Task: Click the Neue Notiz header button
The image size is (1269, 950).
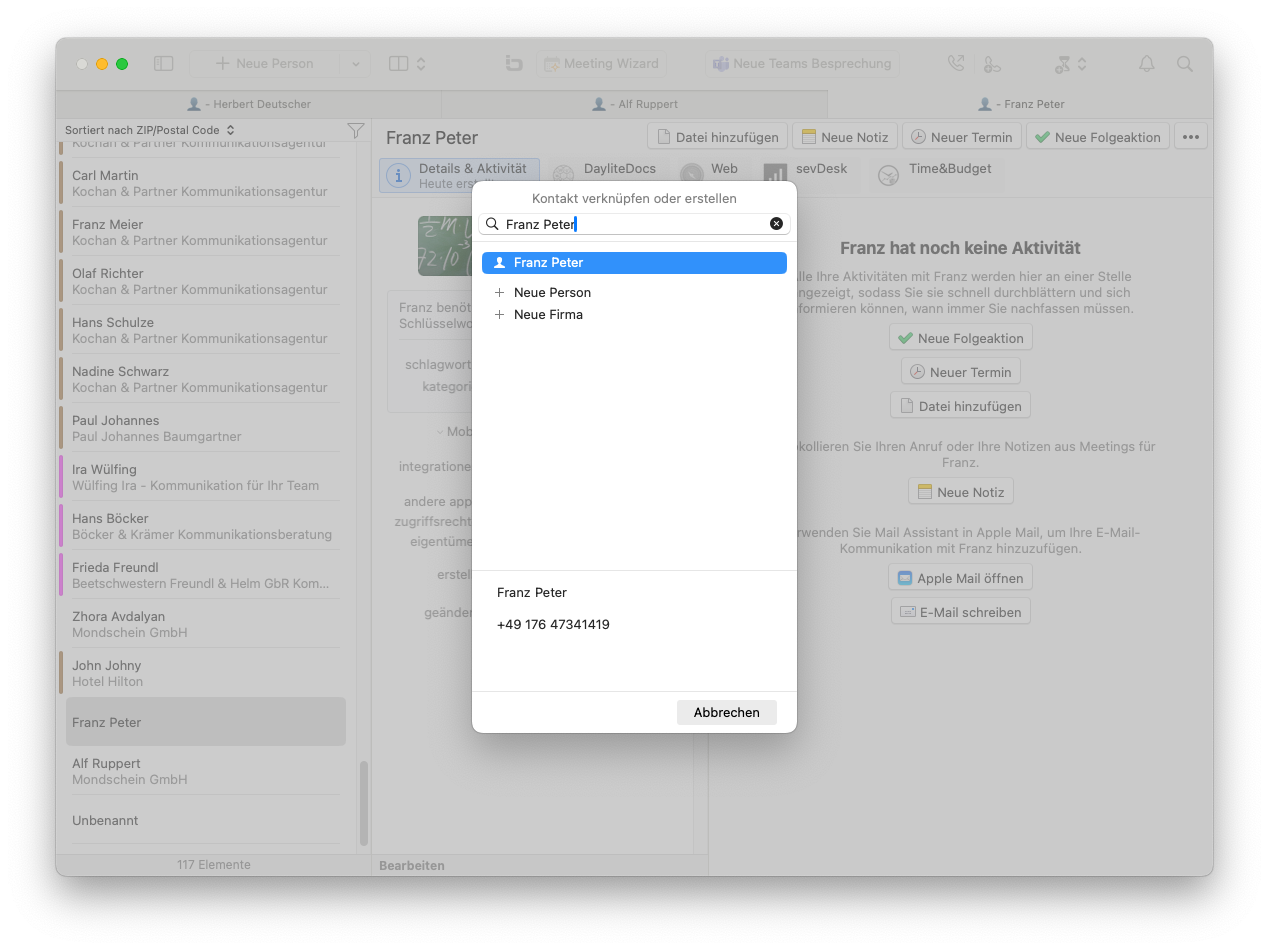Action: (845, 137)
